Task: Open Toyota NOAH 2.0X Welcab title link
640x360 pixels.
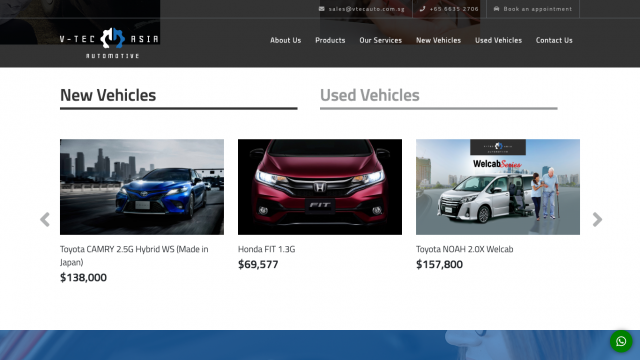Action: coord(464,249)
